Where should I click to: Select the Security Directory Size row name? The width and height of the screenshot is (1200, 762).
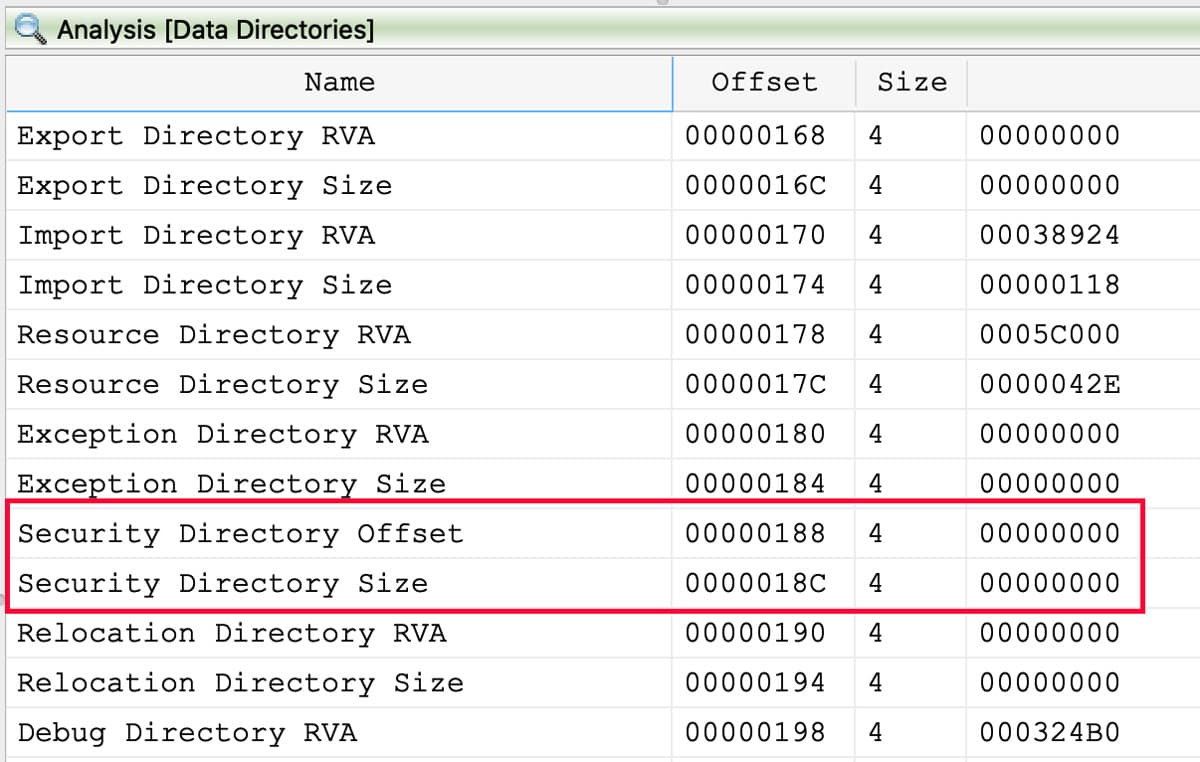[x=222, y=583]
